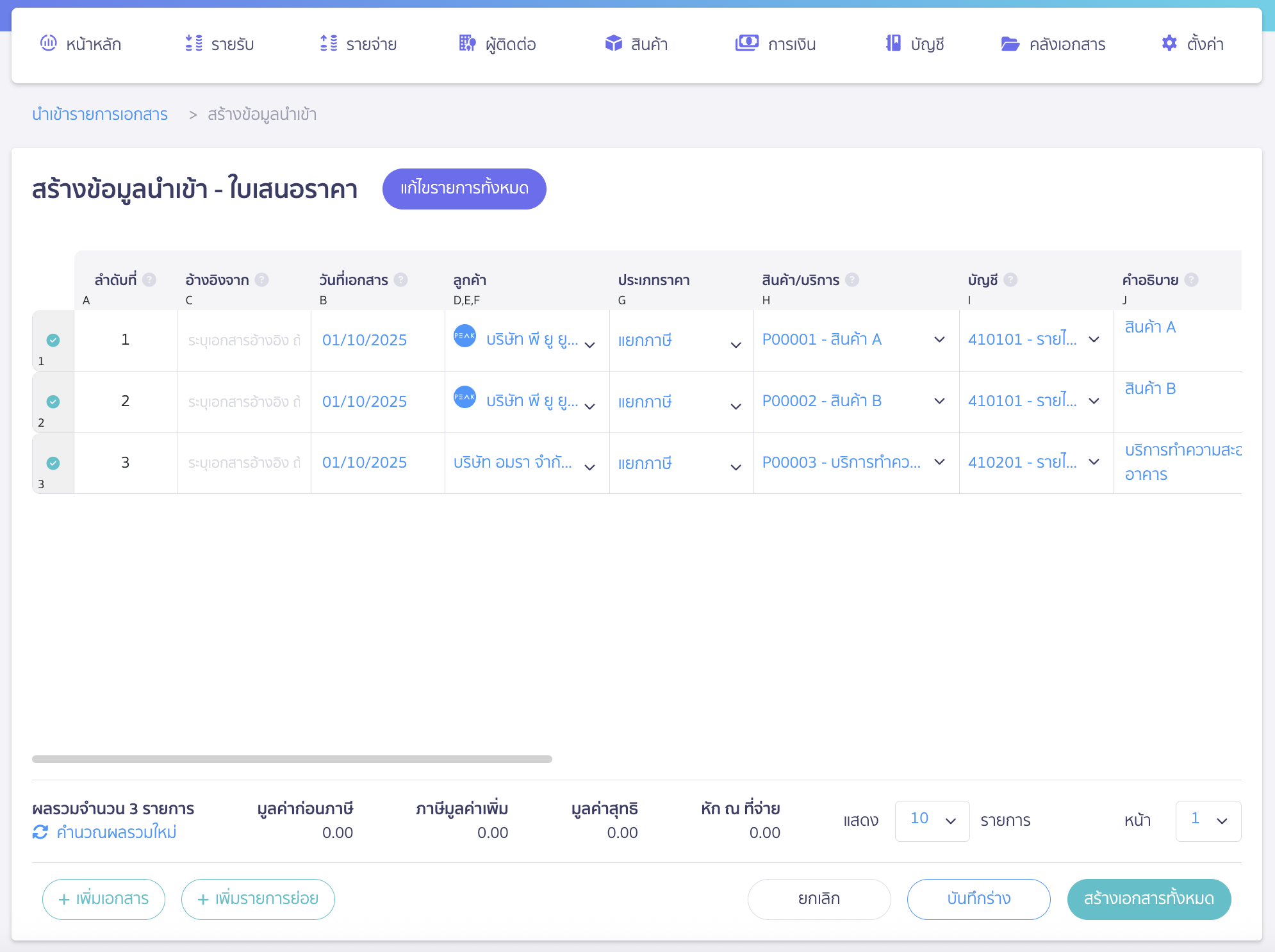
Task: Toggle the check mark on row 2
Action: tap(53, 402)
